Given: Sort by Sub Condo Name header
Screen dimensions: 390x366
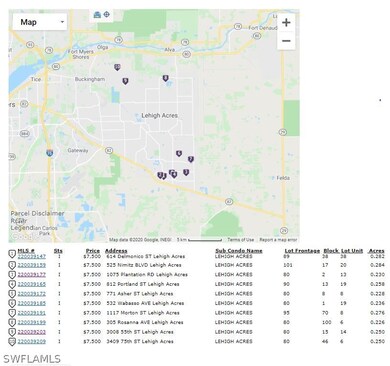Looking at the screenshot, I should click(x=239, y=251).
